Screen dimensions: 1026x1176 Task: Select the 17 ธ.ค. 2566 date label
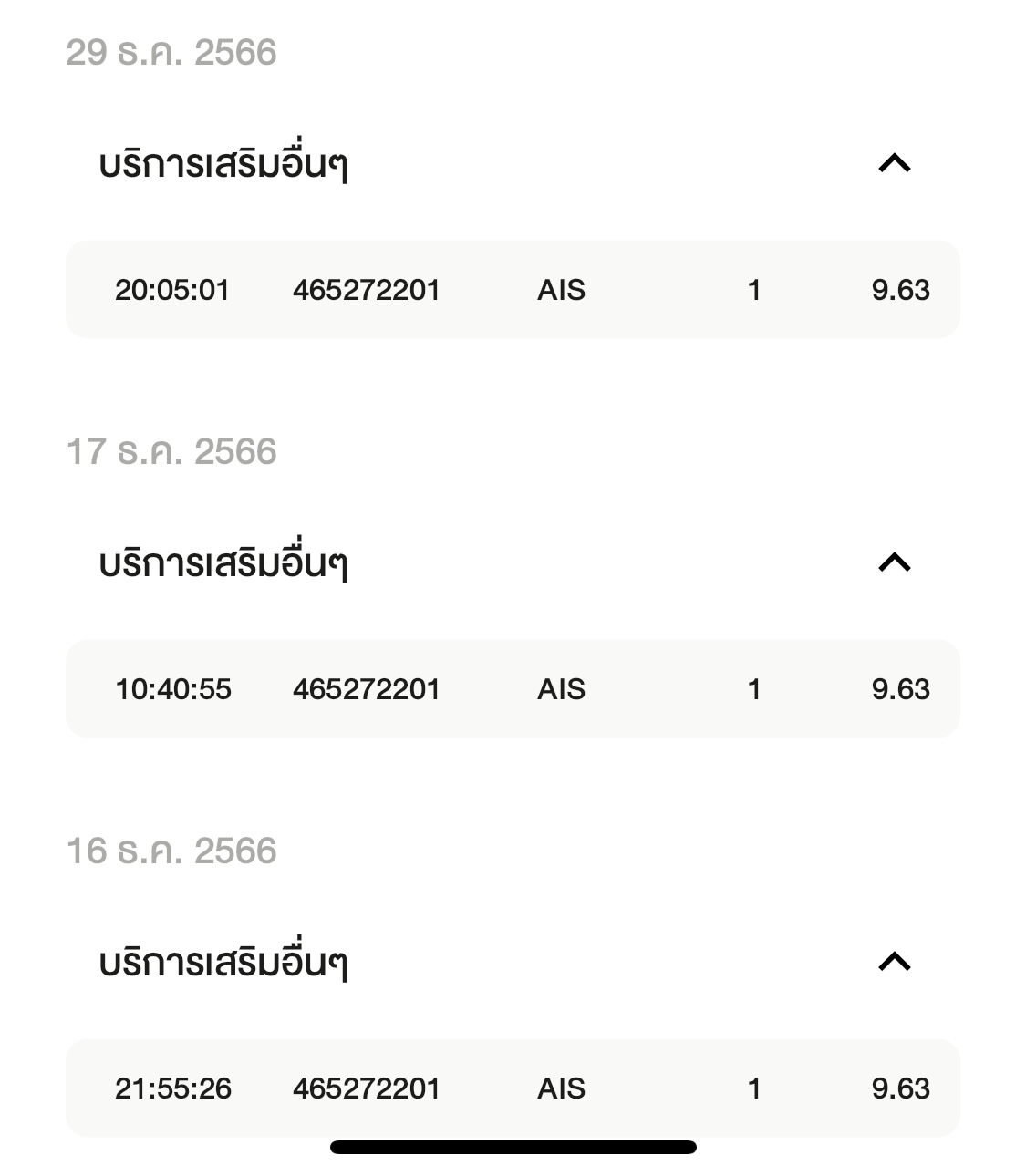pos(171,452)
